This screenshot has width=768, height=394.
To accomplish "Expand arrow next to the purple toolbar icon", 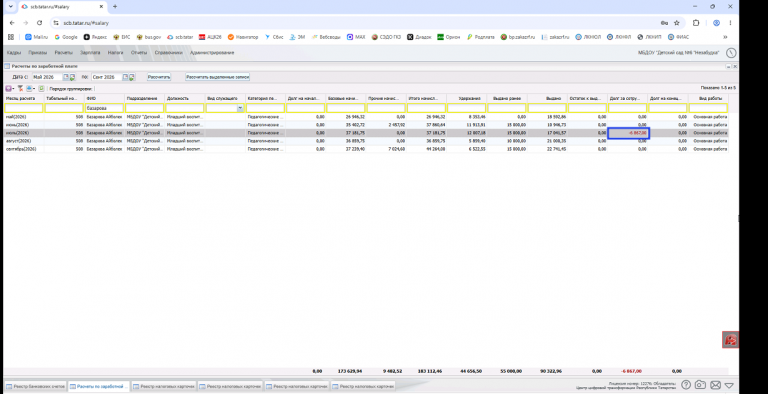I will pos(14,89).
